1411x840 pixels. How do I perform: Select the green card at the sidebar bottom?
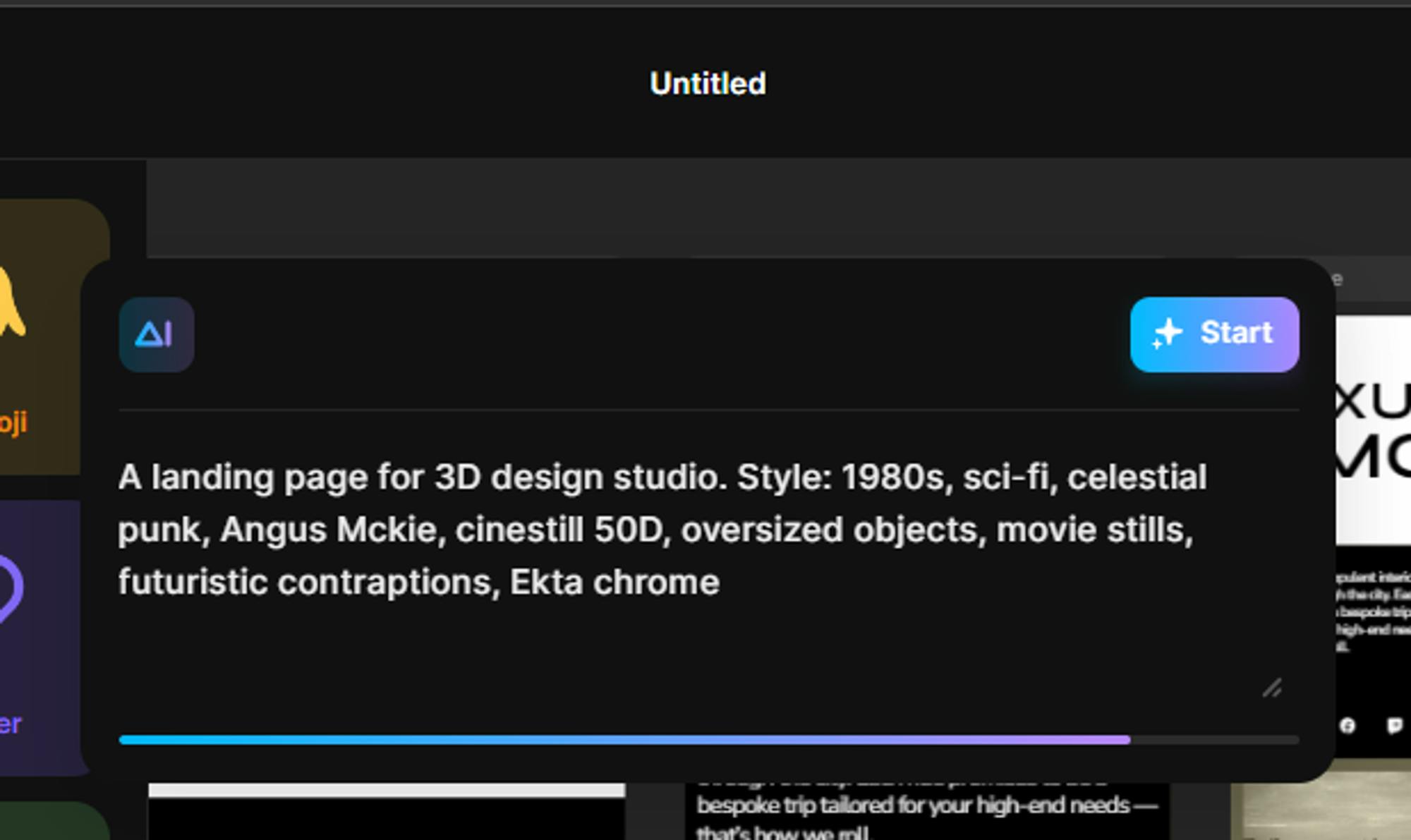49,822
